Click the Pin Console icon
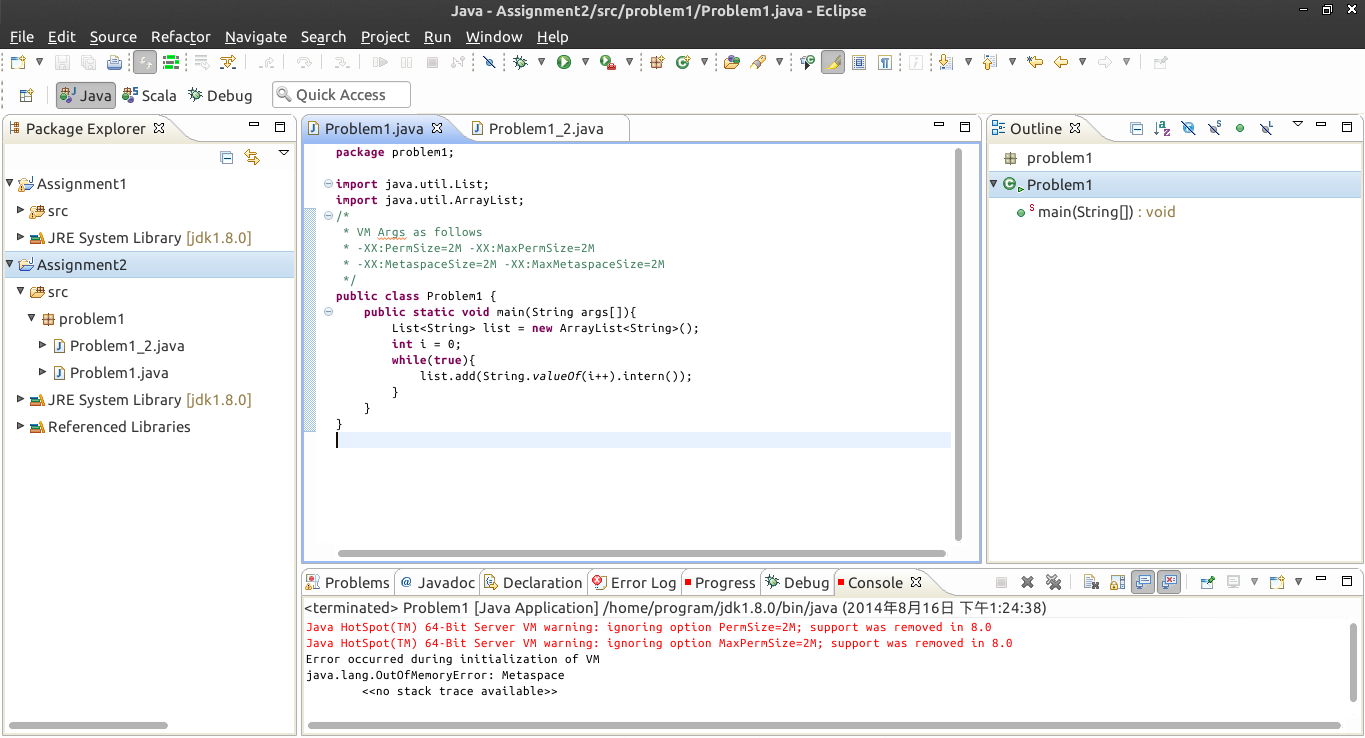Screen dimensions: 1365x738 1207,582
